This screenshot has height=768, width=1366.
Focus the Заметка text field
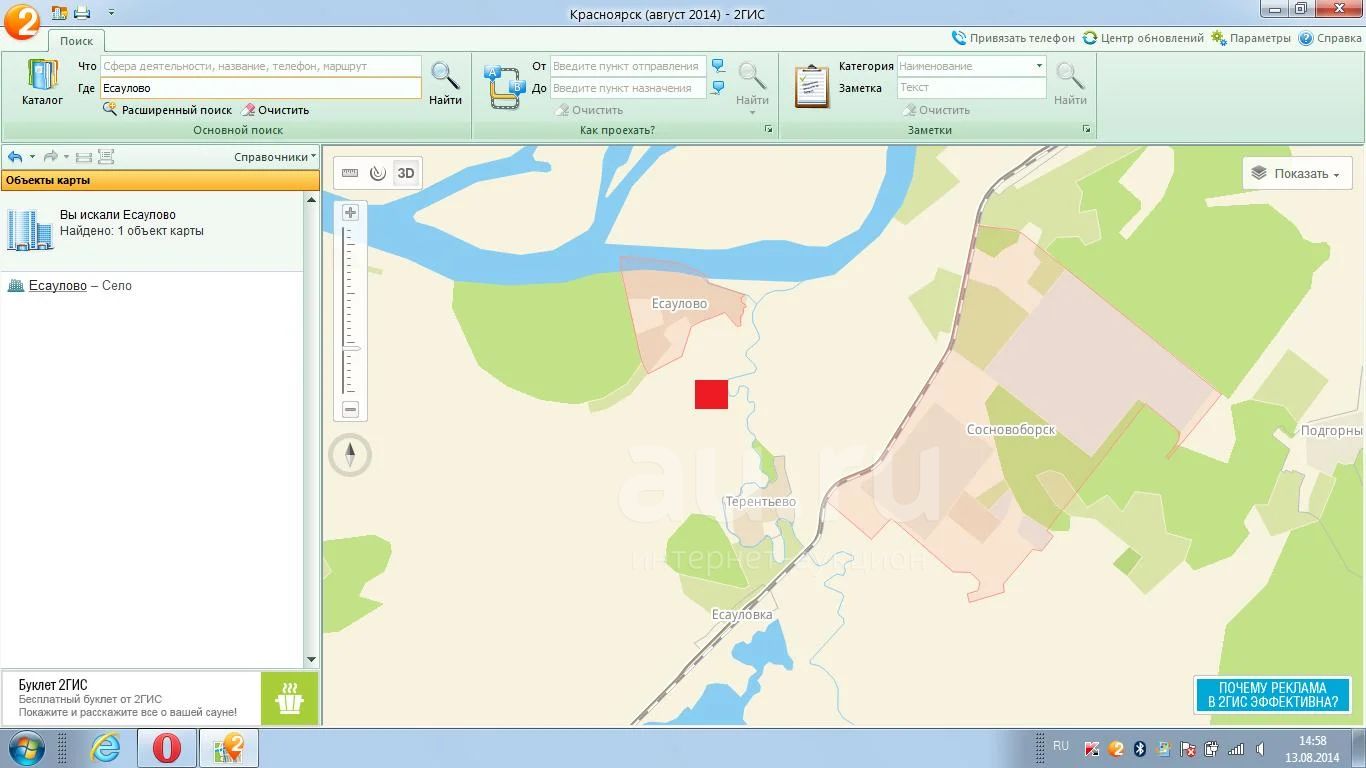click(x=971, y=88)
